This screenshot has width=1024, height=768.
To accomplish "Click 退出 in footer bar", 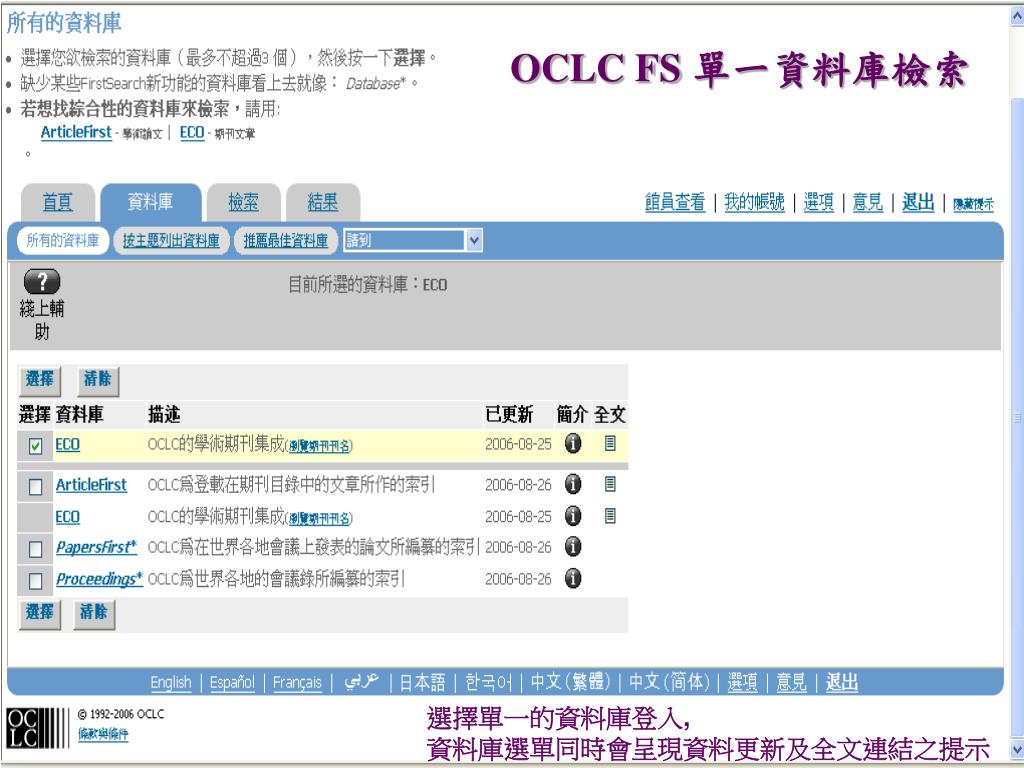I will point(842,682).
